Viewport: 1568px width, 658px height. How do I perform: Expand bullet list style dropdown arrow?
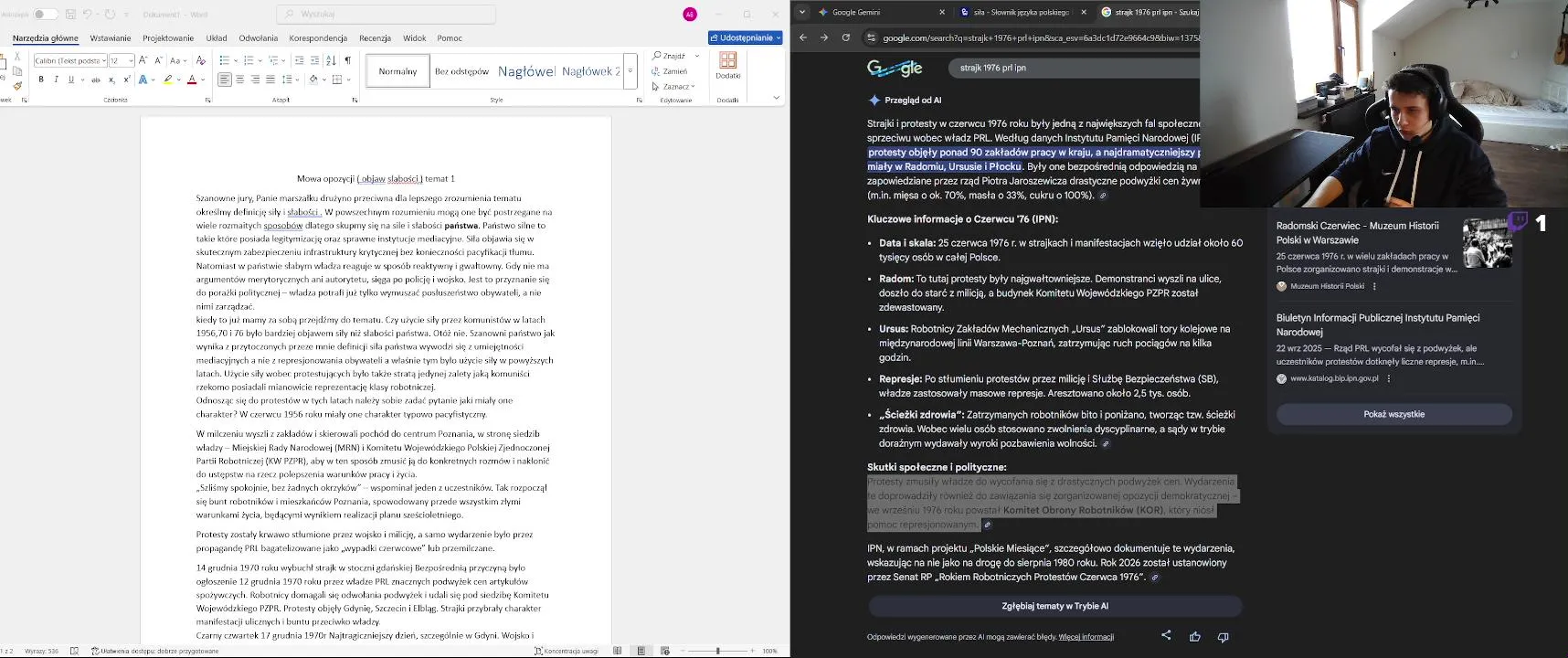tap(234, 60)
